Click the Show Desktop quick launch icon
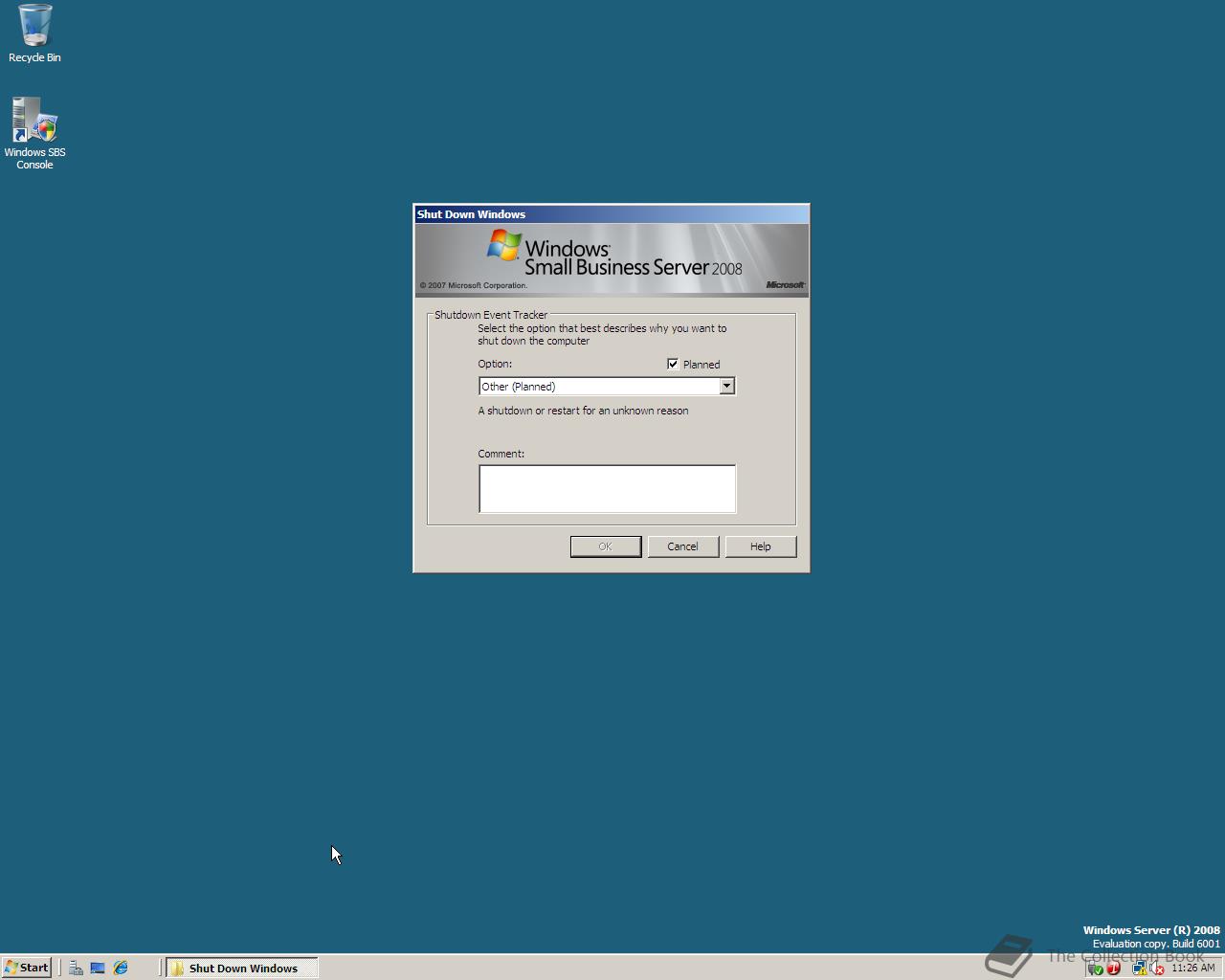This screenshot has width=1225, height=980. pyautogui.click(x=98, y=968)
